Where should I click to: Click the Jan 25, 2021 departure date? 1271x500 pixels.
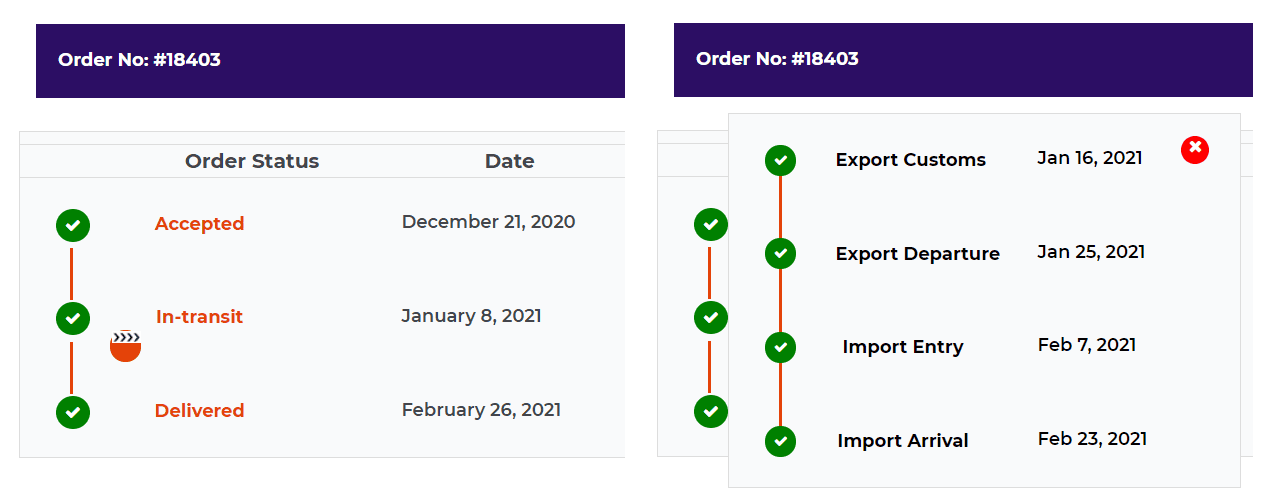[x=1091, y=252]
